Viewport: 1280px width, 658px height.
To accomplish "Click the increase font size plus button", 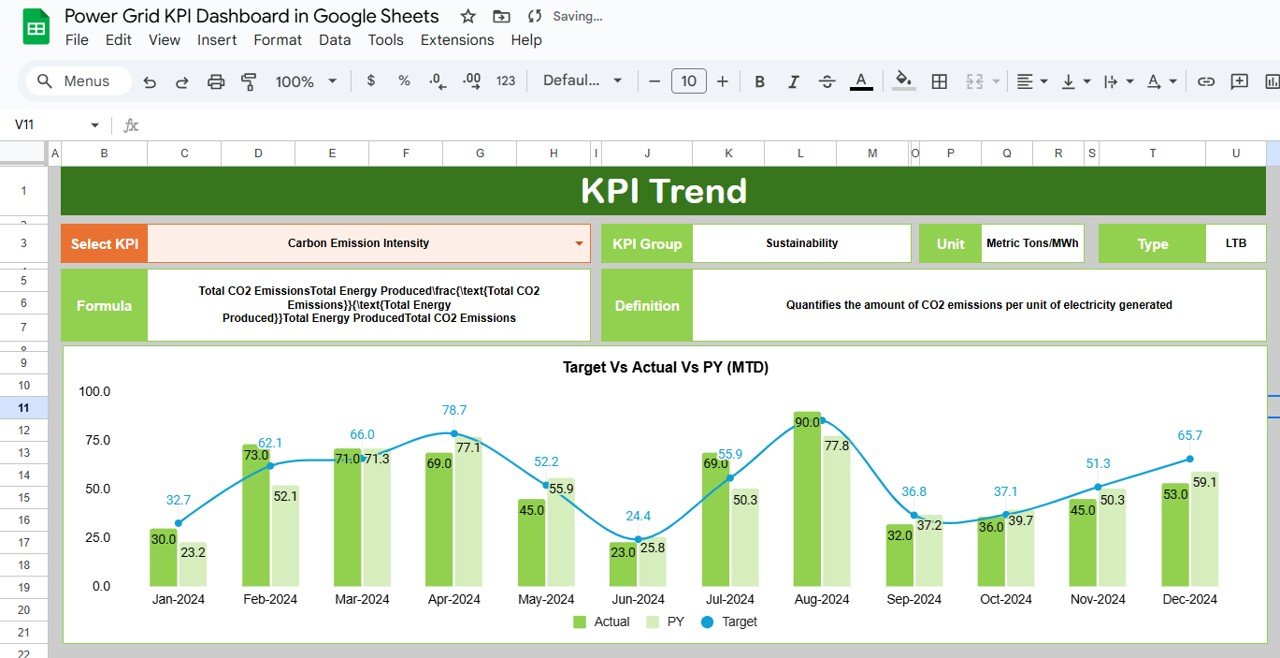I will (722, 81).
